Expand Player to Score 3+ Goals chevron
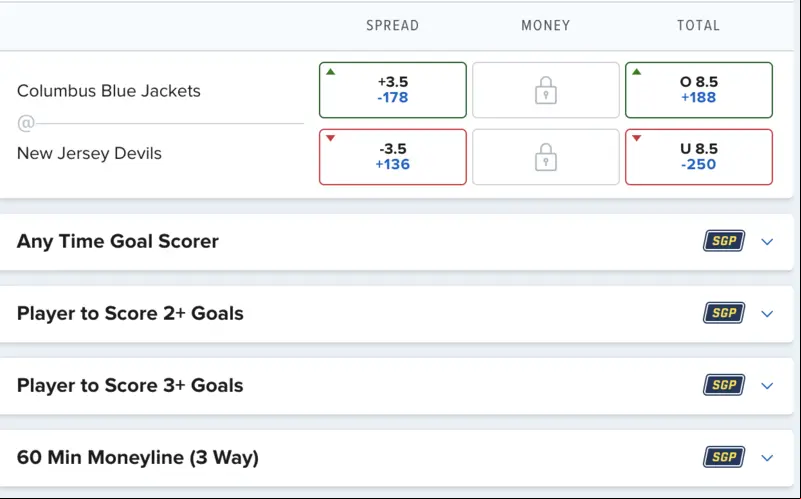This screenshot has height=499, width=801. [767, 386]
